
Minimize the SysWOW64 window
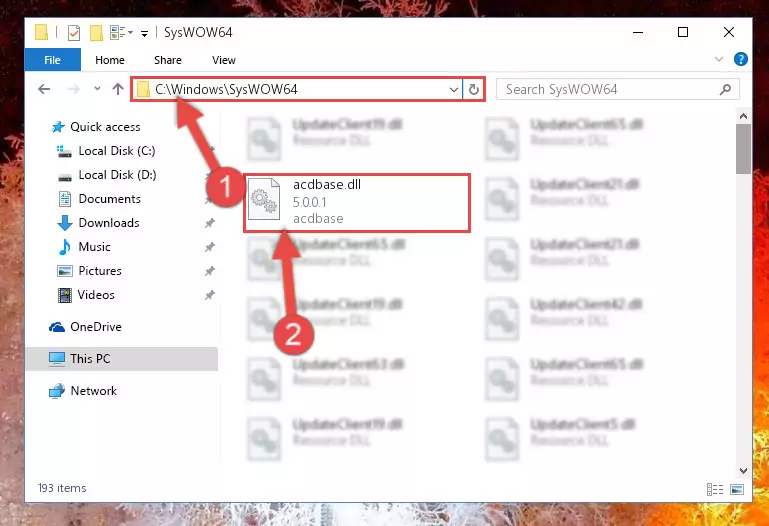pyautogui.click(x=638, y=32)
